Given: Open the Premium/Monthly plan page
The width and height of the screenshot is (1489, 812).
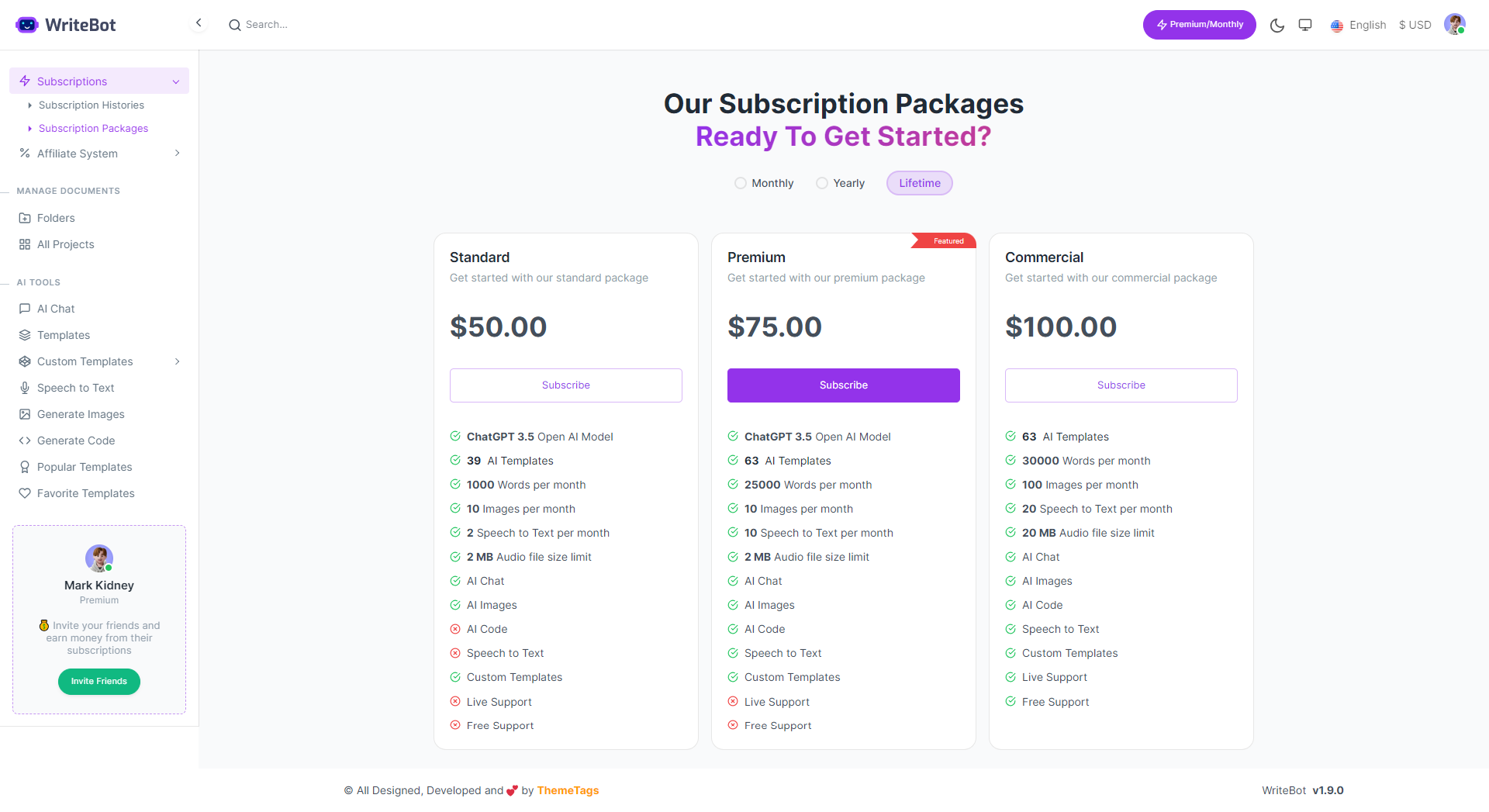Looking at the screenshot, I should coord(1199,24).
